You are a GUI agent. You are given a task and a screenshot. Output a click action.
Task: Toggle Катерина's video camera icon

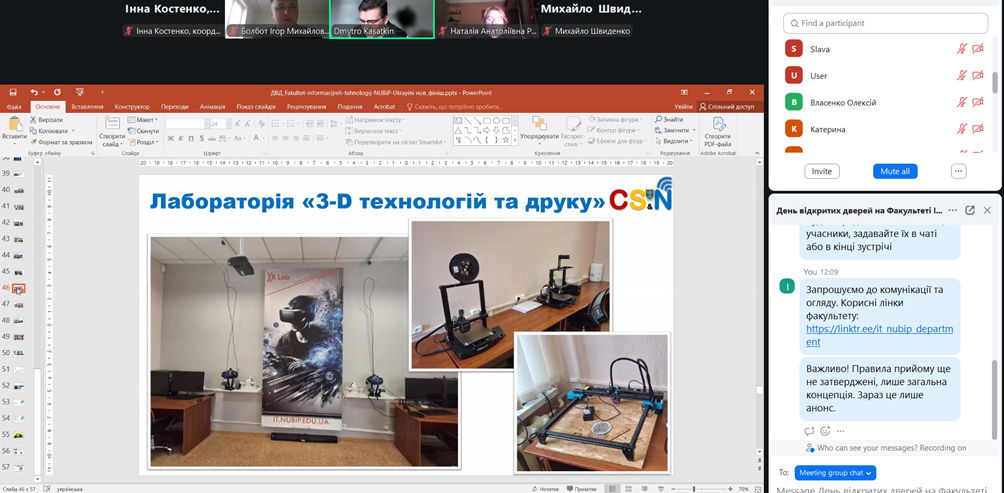(x=977, y=129)
